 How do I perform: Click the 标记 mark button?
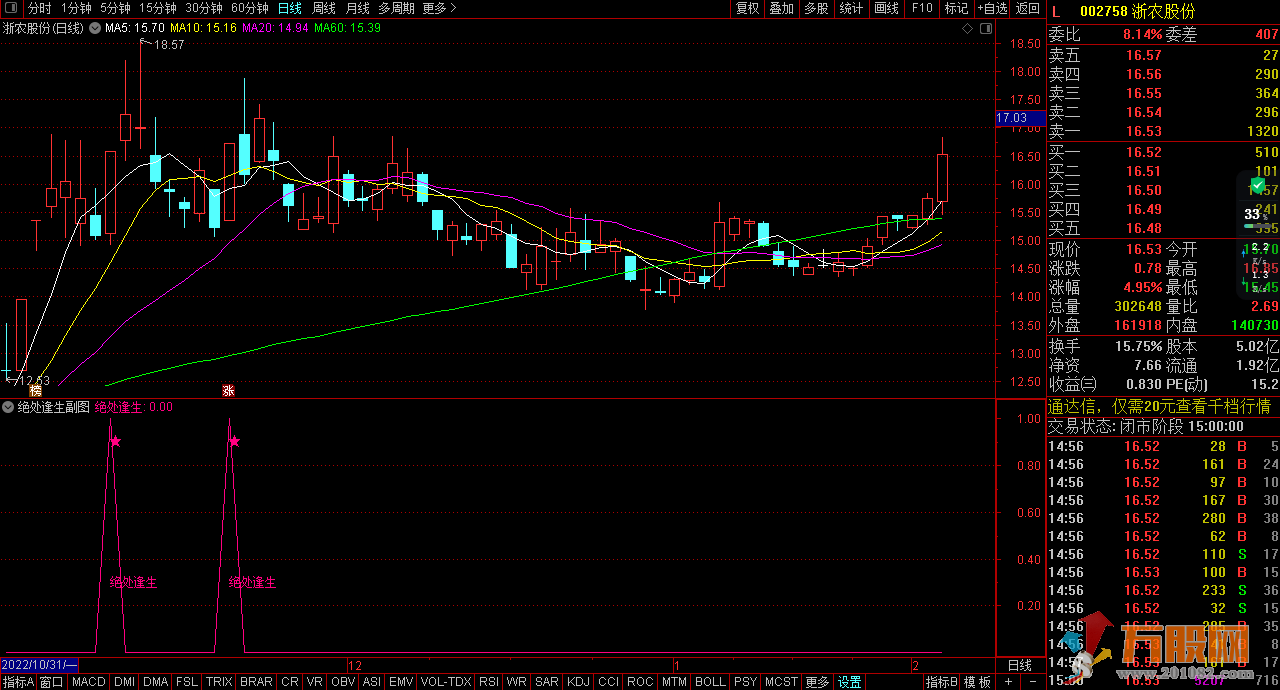956,8
